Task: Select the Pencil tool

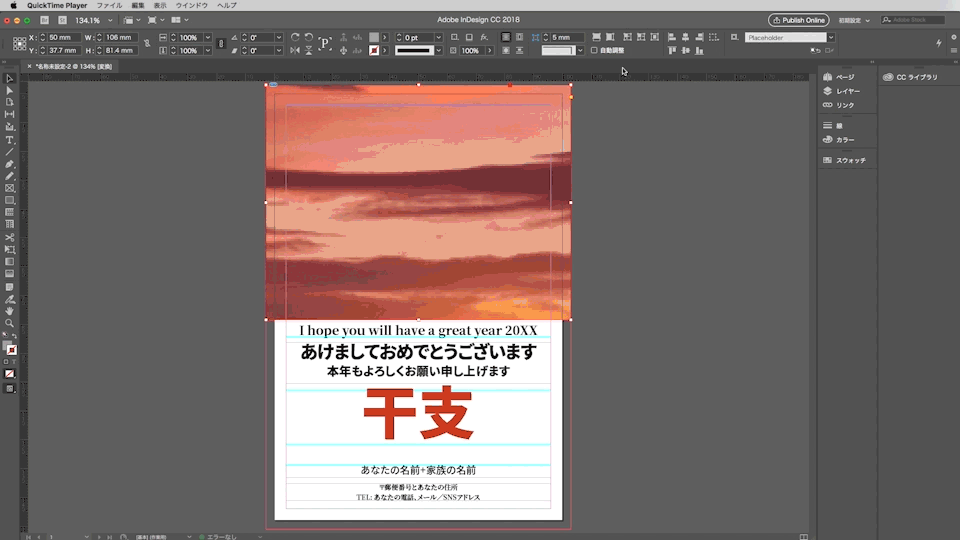Action: (9, 176)
